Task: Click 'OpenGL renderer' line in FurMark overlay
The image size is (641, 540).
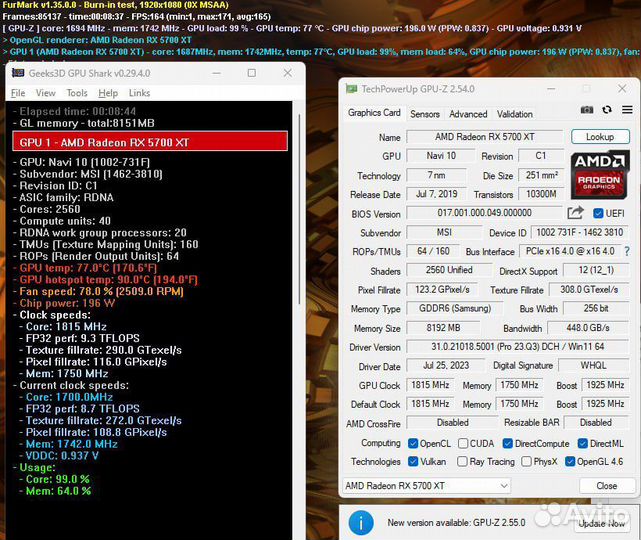Action: (97, 40)
